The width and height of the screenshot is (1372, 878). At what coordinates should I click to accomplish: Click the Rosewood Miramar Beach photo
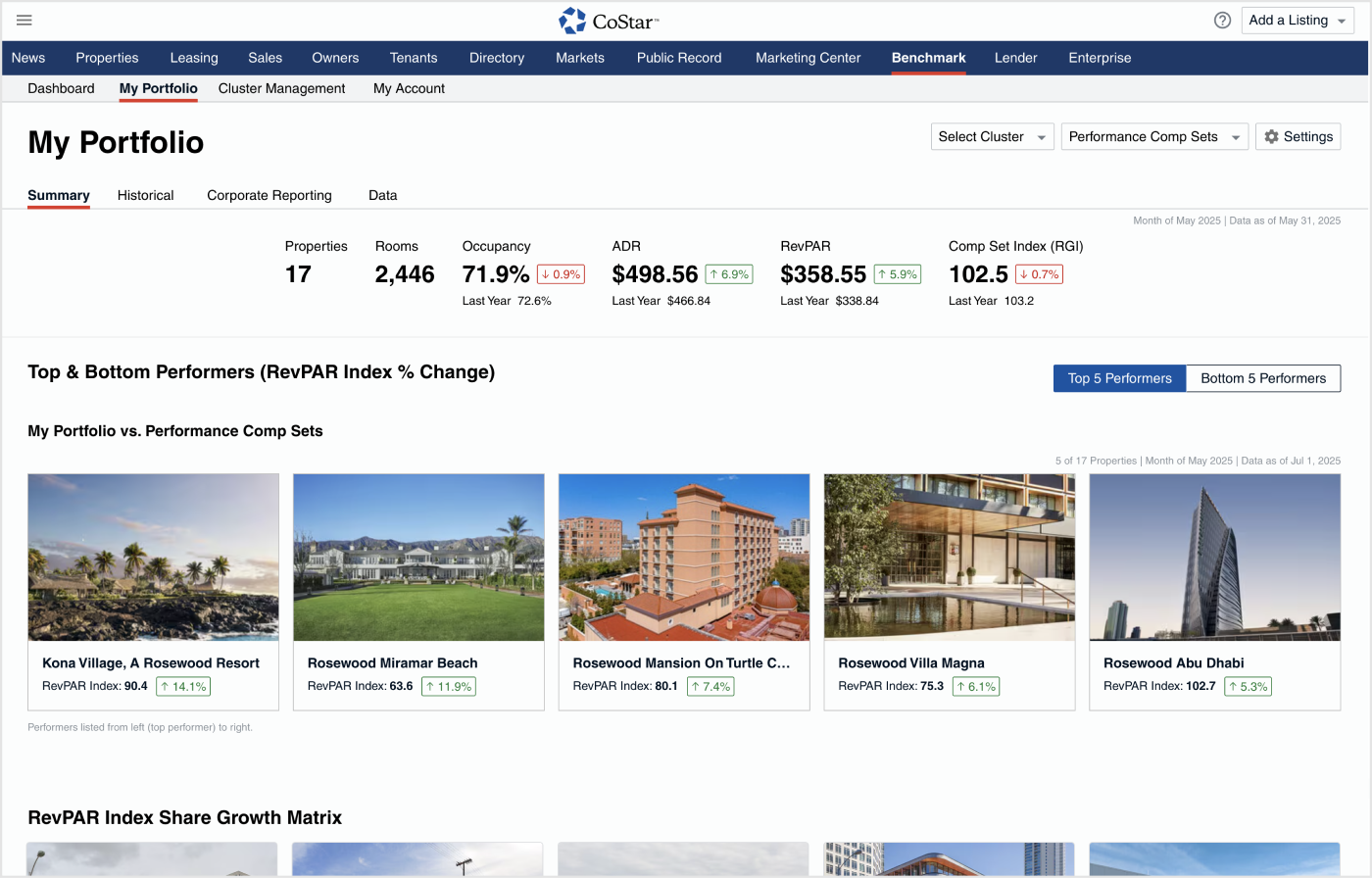click(418, 557)
